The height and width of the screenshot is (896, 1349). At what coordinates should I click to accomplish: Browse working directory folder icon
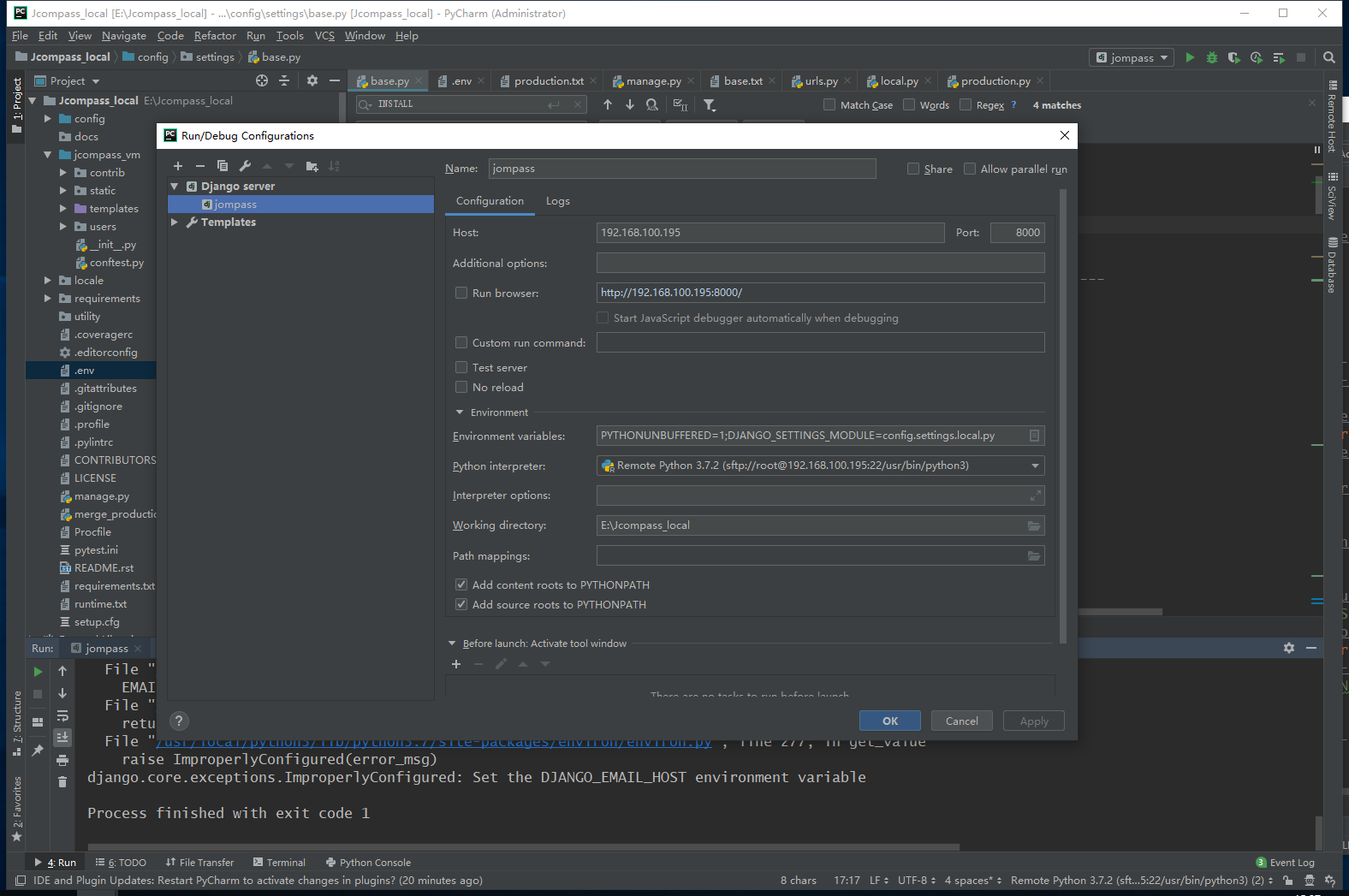(1034, 525)
